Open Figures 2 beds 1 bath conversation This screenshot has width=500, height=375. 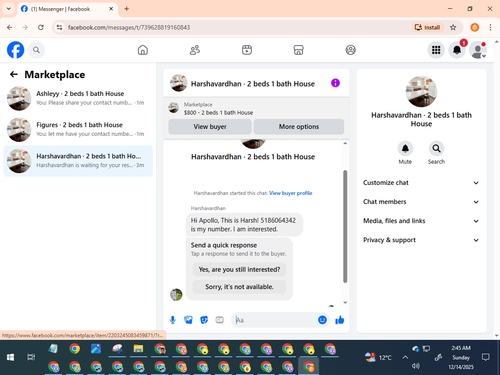pyautogui.click(x=78, y=129)
